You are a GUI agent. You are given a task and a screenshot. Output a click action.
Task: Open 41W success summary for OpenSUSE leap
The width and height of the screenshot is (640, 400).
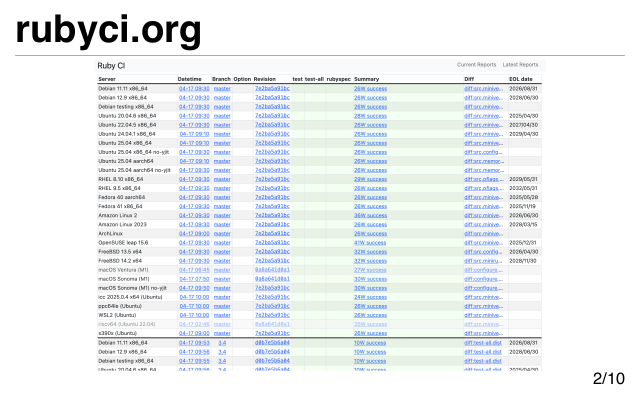[x=370, y=242]
